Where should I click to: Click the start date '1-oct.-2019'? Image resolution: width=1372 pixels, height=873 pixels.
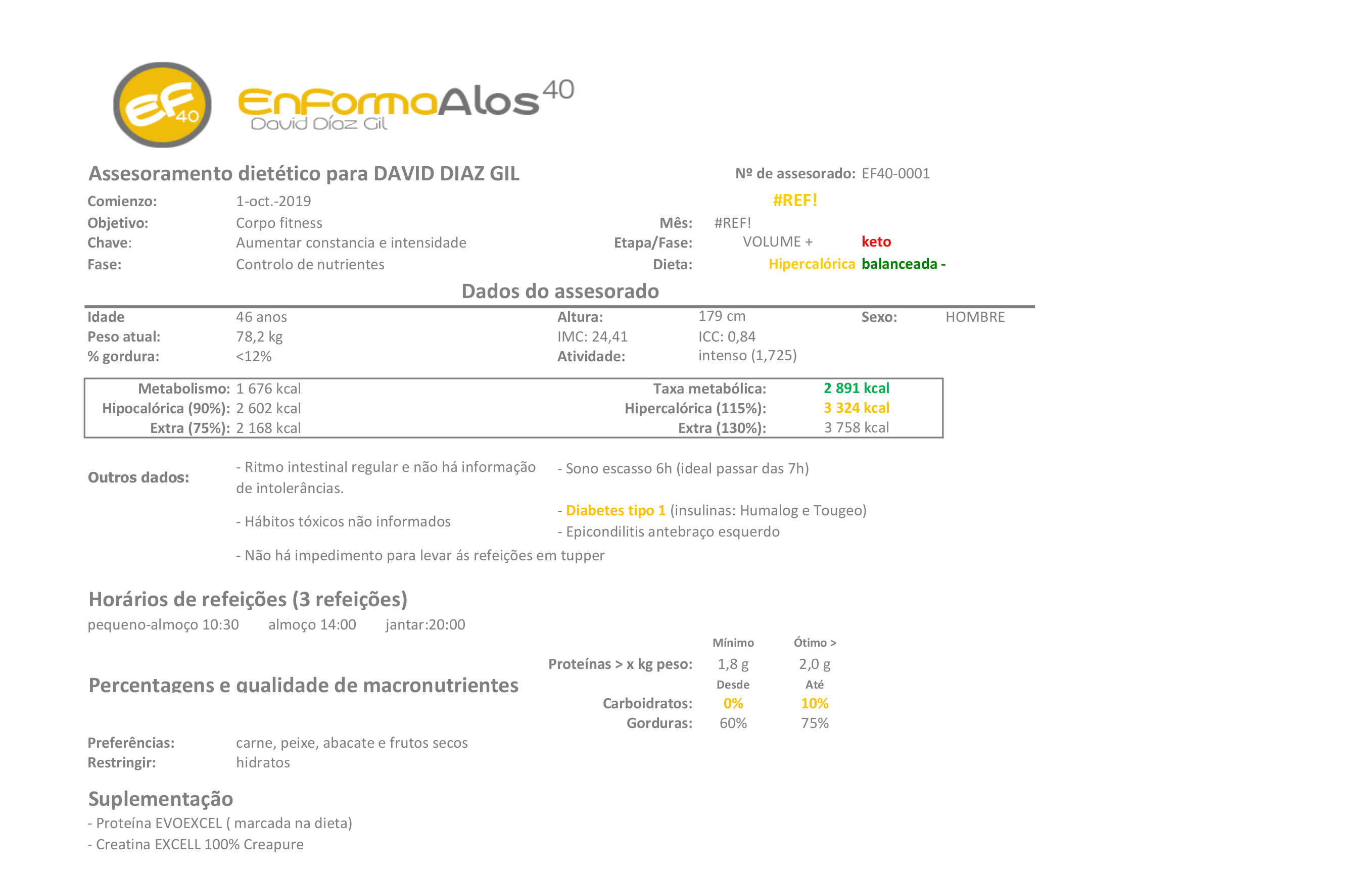(x=273, y=201)
